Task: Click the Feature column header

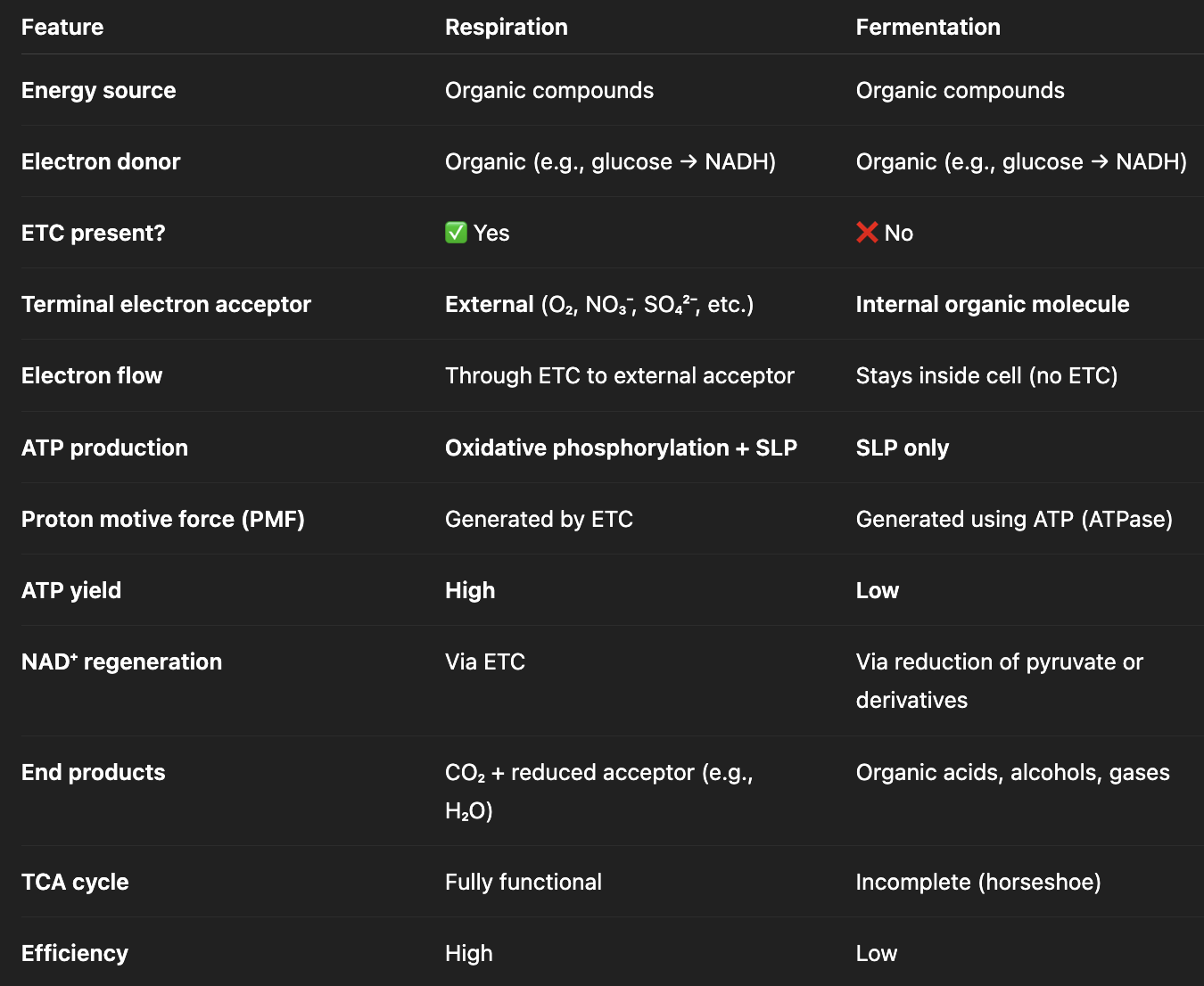Action: pos(62,27)
